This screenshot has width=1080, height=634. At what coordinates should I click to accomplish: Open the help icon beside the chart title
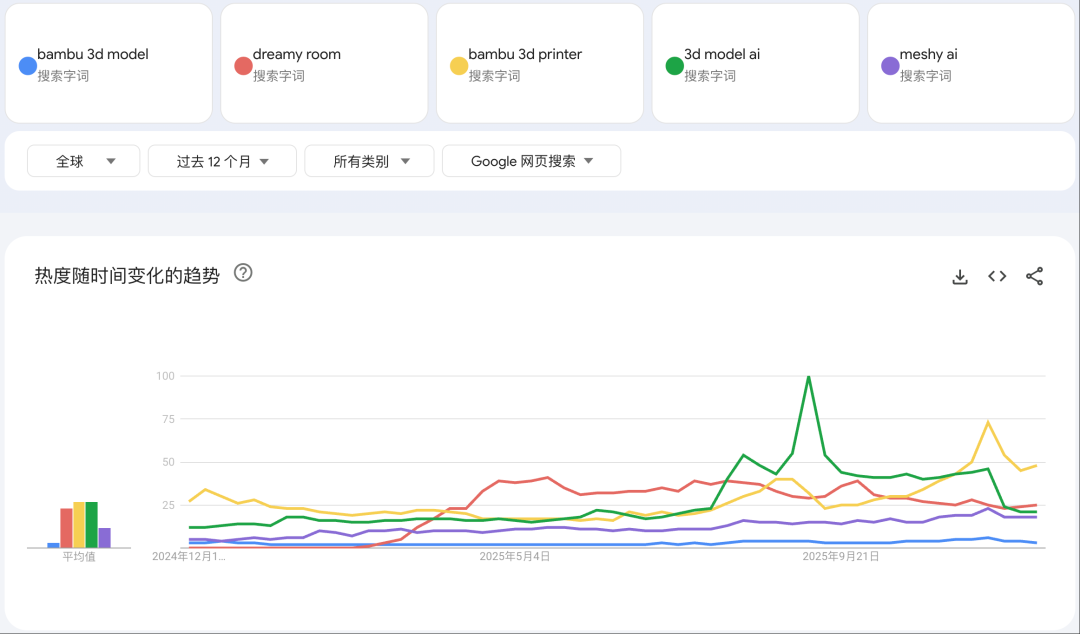(x=243, y=273)
